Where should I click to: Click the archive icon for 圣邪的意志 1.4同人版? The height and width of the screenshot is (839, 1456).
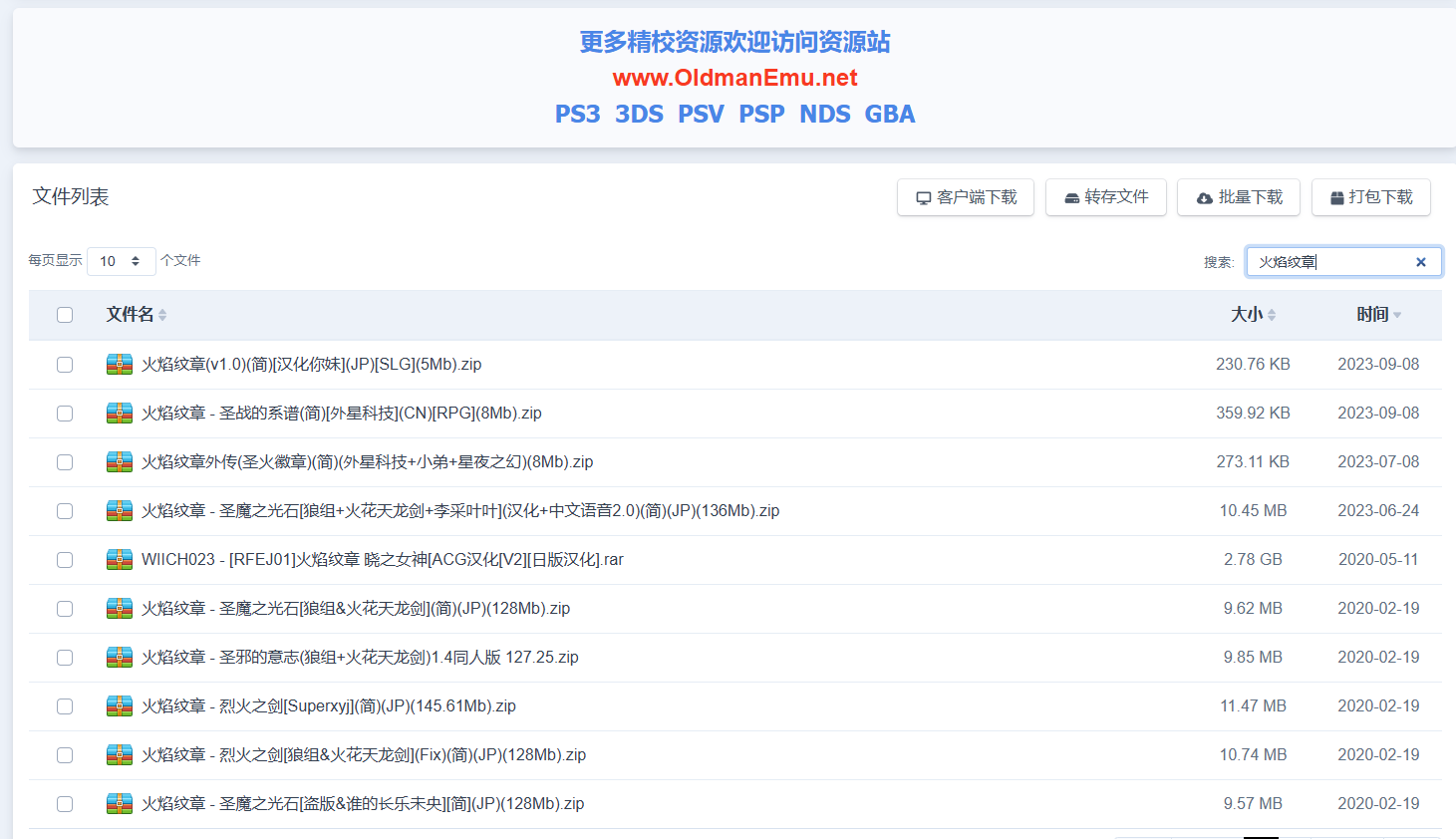pyautogui.click(x=120, y=658)
